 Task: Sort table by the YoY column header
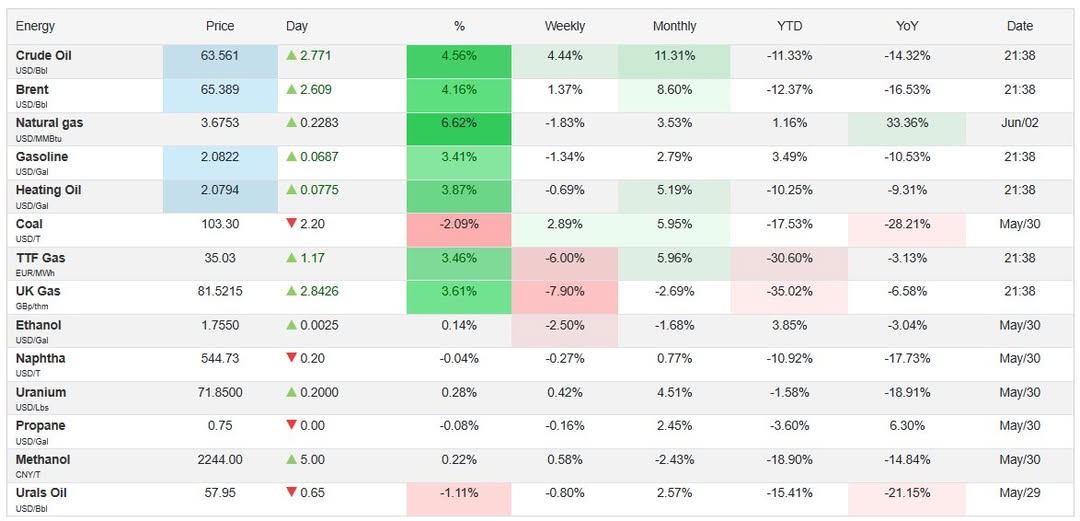pos(908,26)
